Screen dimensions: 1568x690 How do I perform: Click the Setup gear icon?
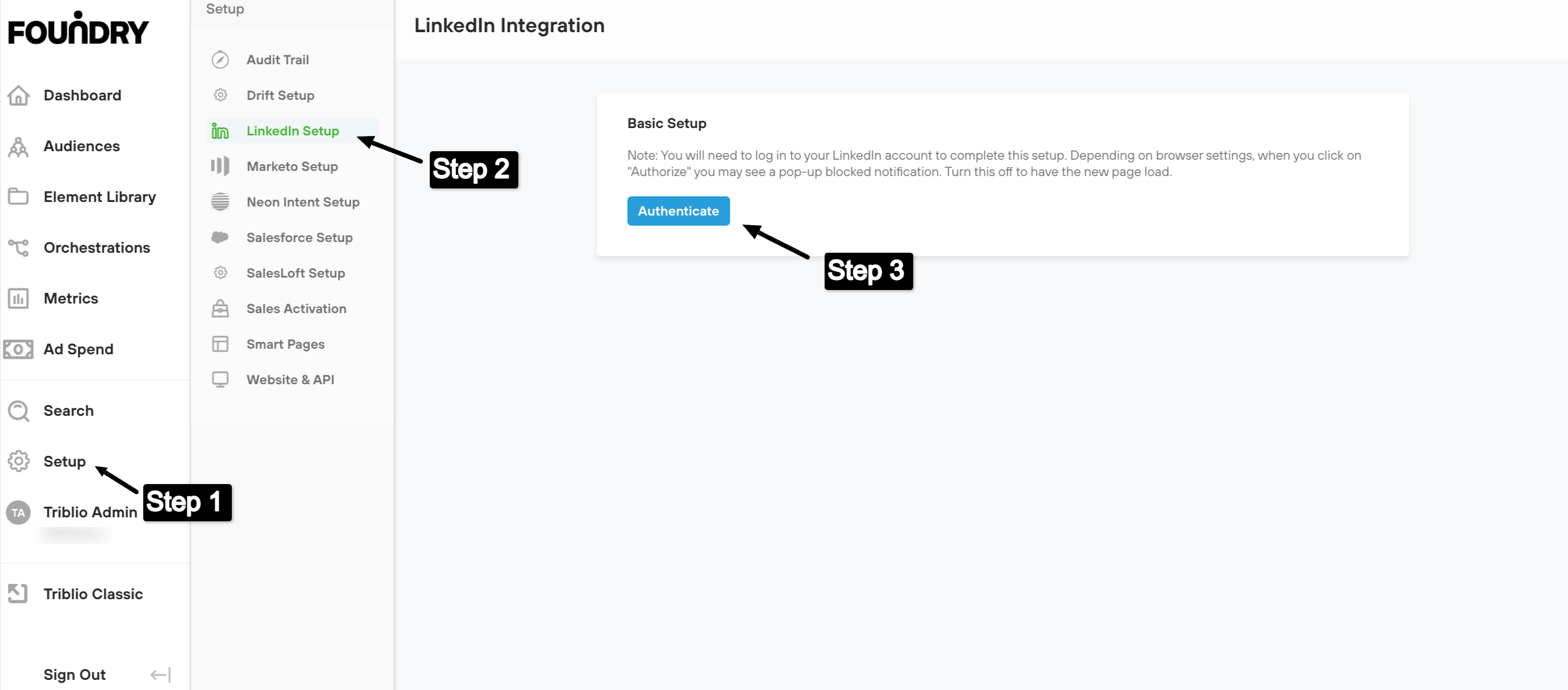[x=18, y=461]
